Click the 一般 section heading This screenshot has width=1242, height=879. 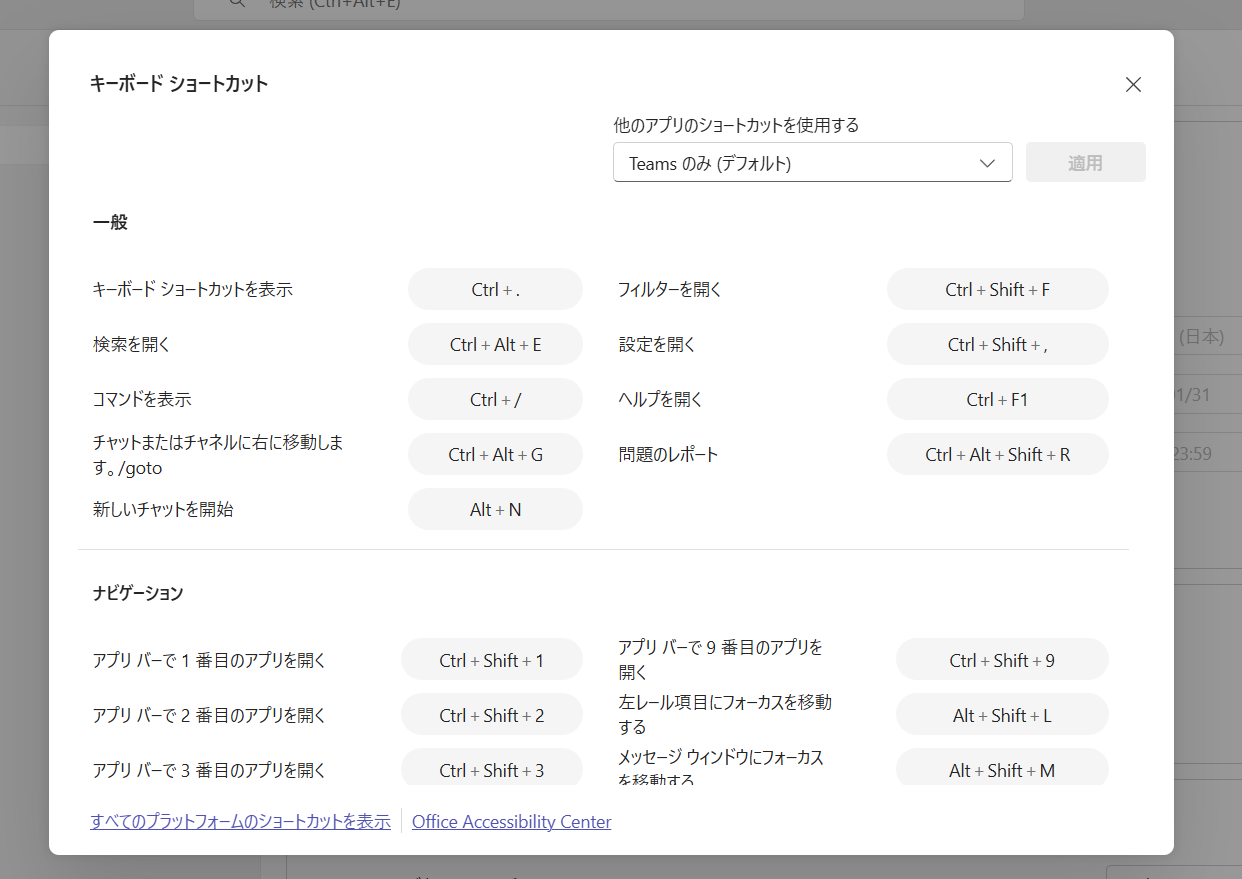(110, 223)
